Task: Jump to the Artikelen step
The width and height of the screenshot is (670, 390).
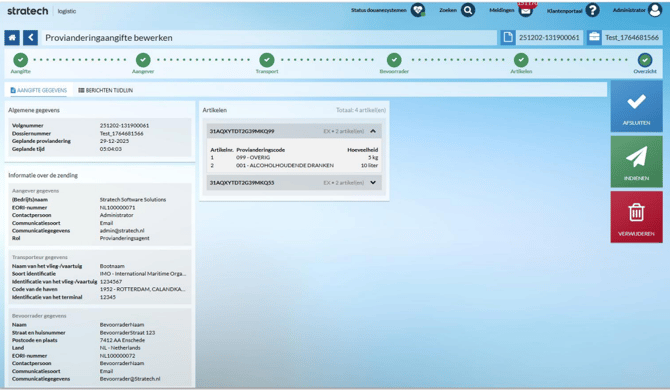Action: pyautogui.click(x=521, y=60)
